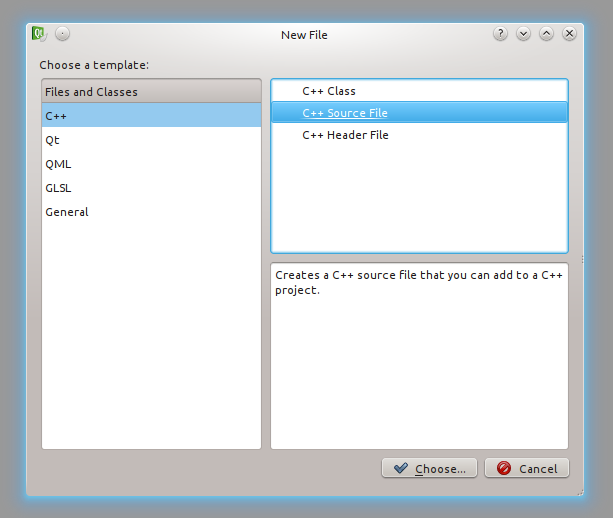Click the Files and Classes header
Screen dimensions: 613x518
point(92,92)
